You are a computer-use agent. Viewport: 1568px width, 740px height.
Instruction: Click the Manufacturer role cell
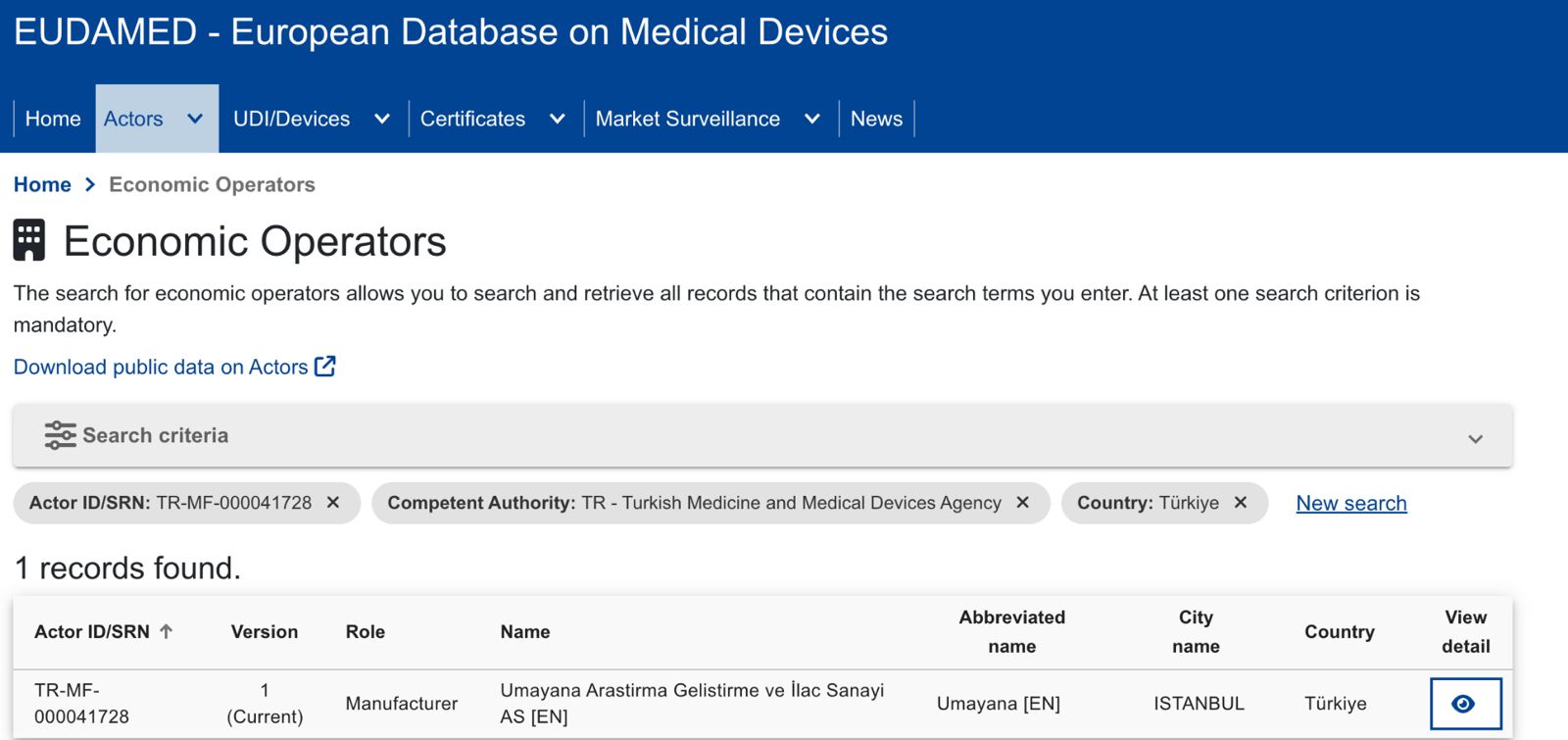pyautogui.click(x=402, y=704)
